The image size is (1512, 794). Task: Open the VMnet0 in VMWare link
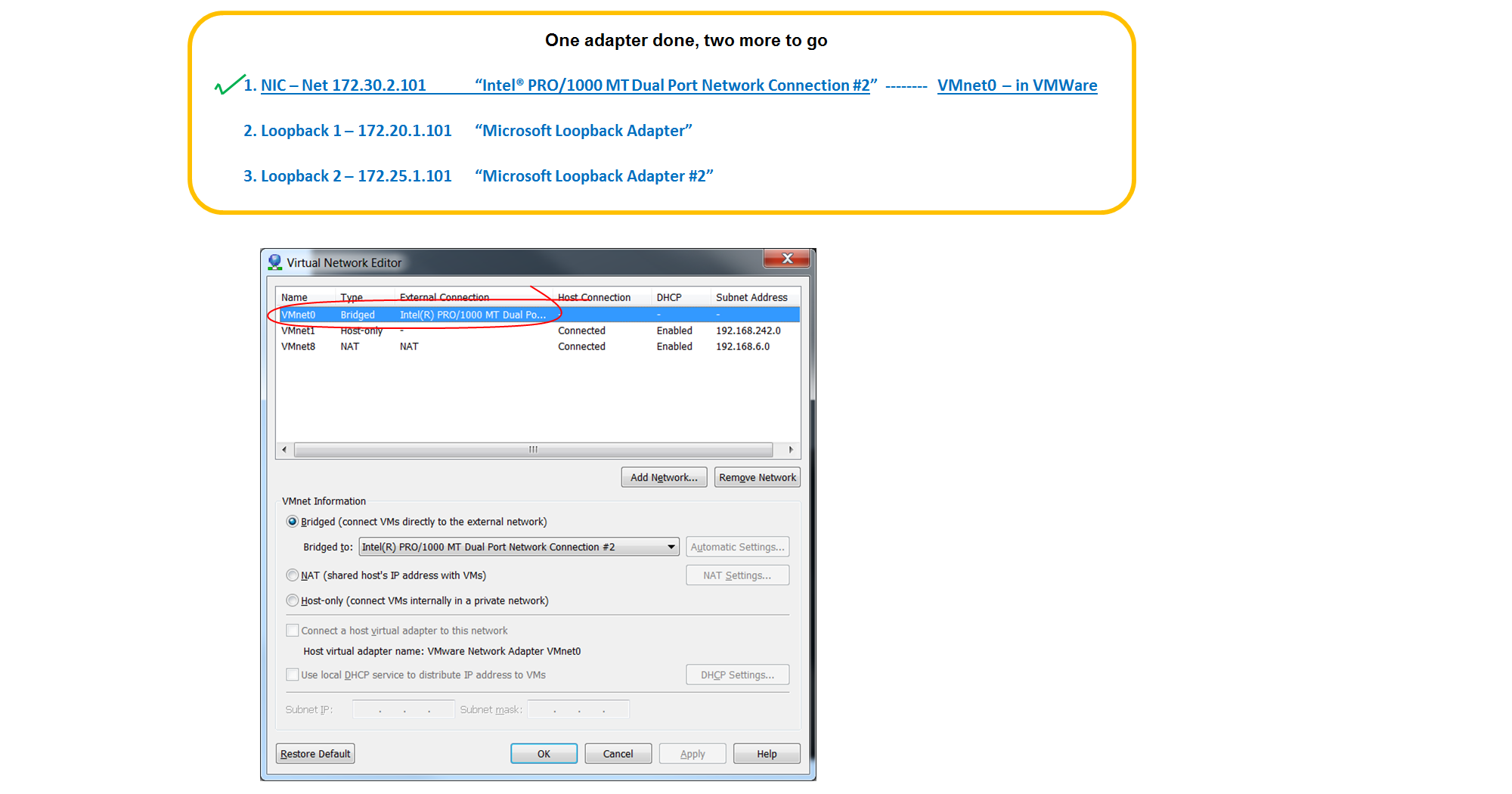click(1017, 85)
